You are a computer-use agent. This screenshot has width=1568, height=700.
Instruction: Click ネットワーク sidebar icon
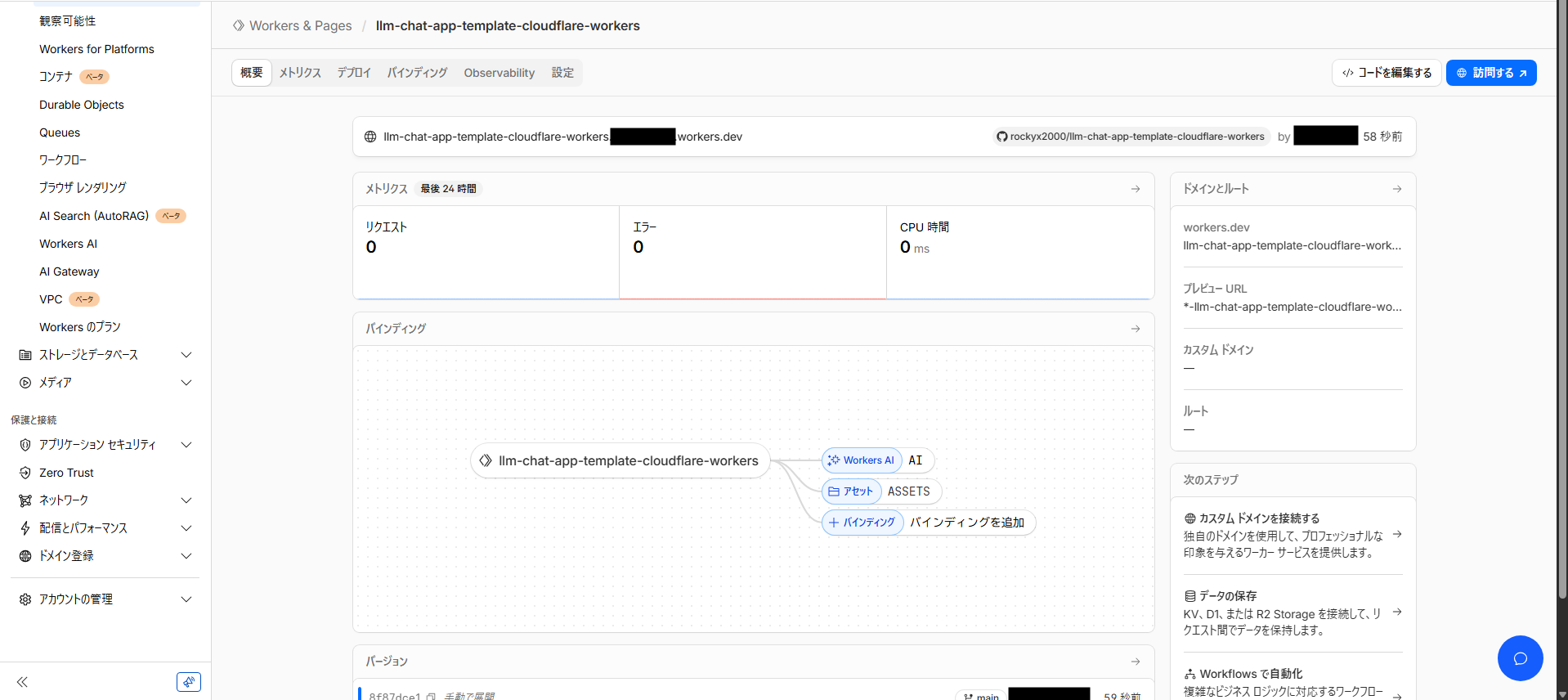click(x=25, y=500)
